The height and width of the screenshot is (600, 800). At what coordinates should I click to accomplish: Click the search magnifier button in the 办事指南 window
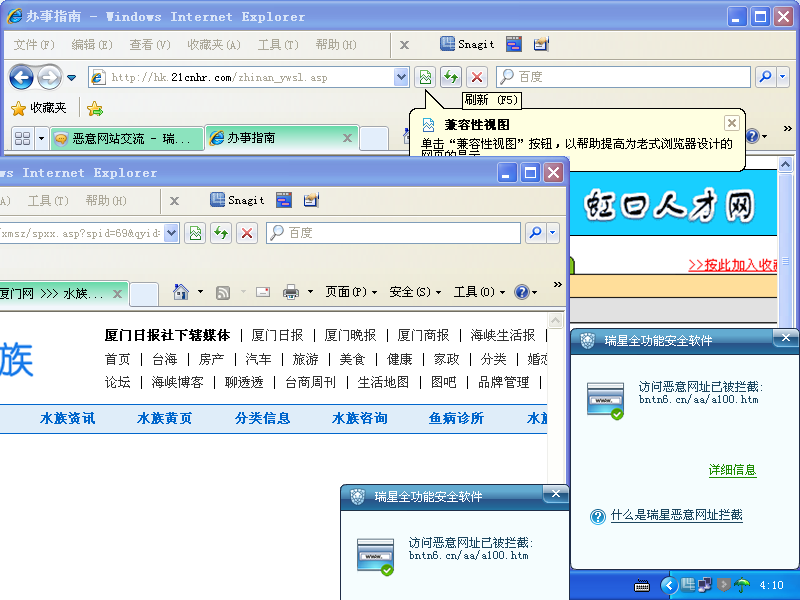click(765, 77)
